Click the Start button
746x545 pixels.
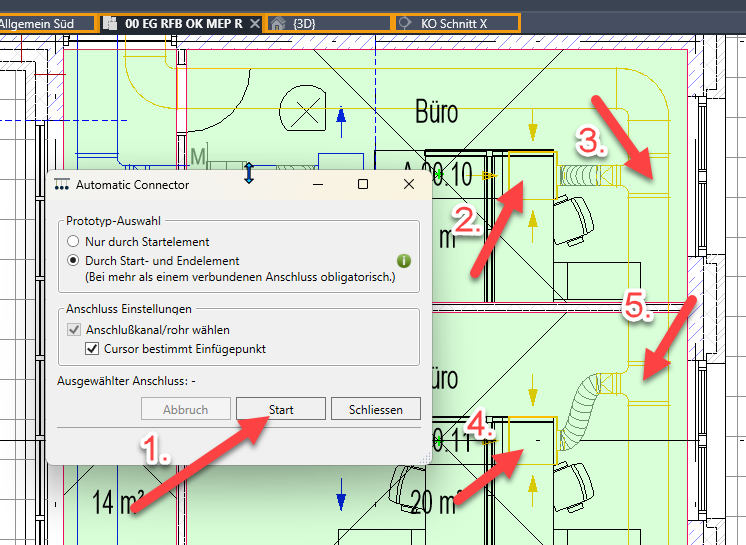[x=281, y=409]
